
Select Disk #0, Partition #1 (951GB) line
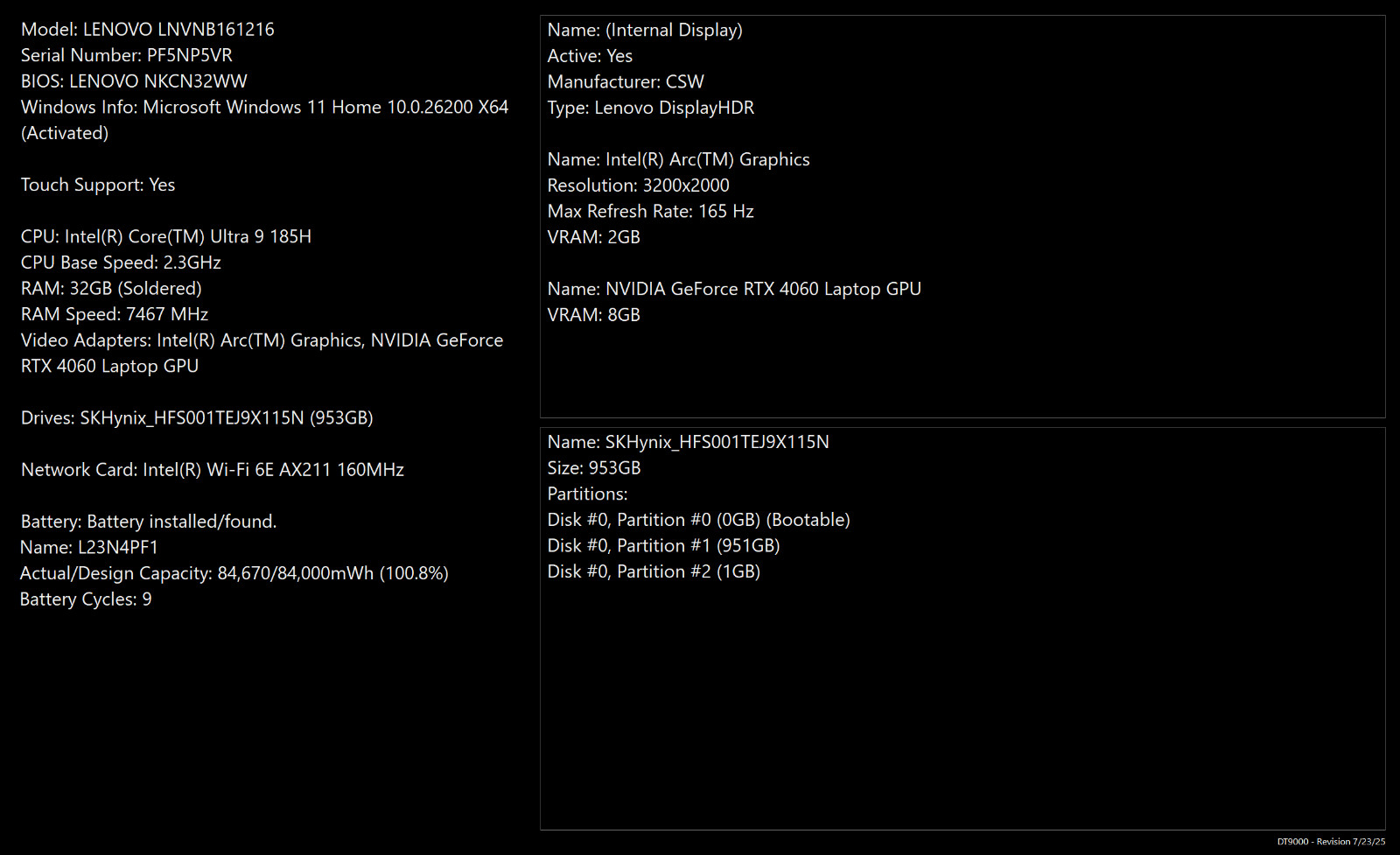[x=664, y=546]
